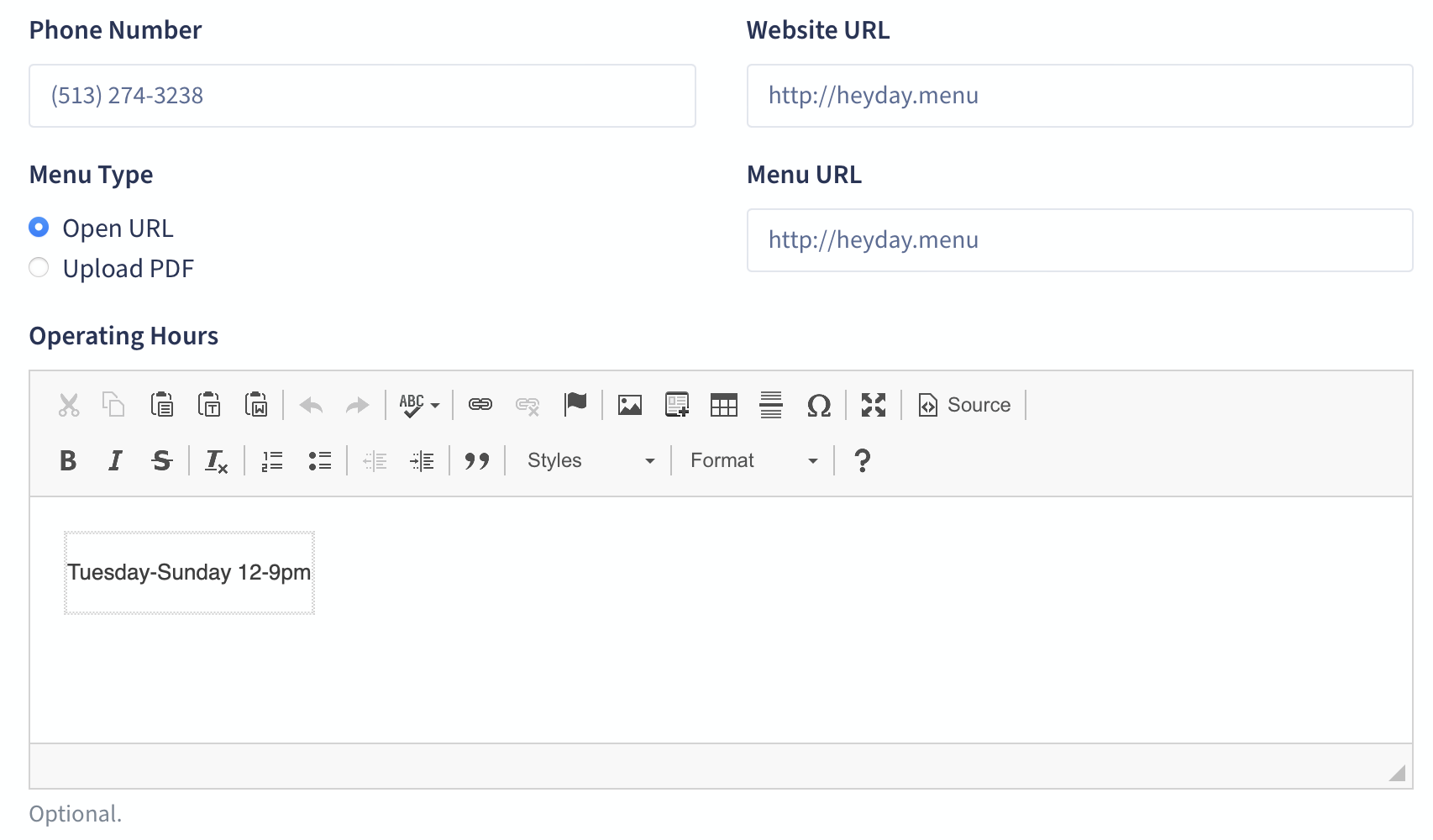This screenshot has height=840, width=1433.
Task: Click the editor resize handle corner
Action: point(1397,773)
